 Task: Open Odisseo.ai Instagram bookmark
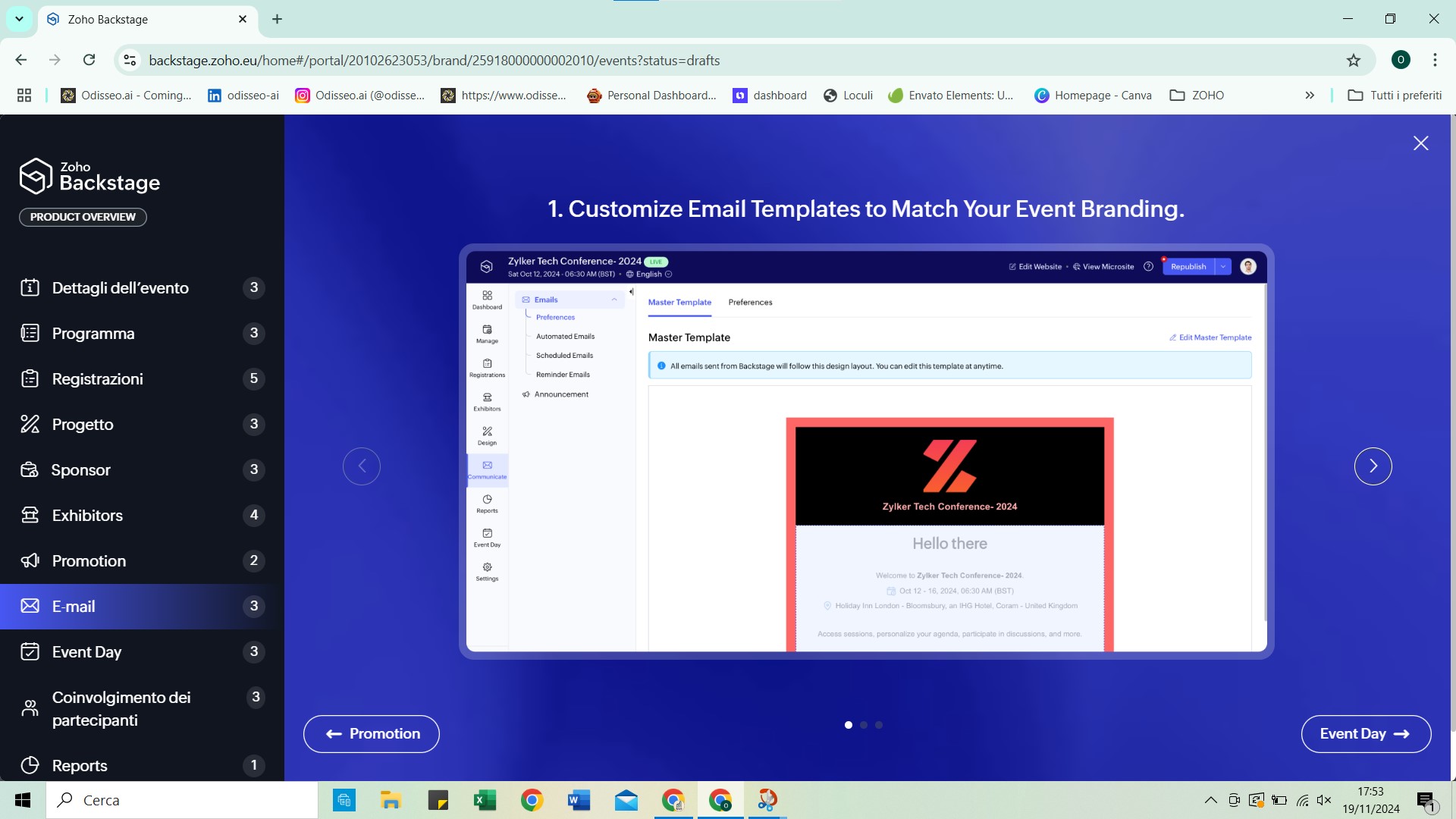[x=360, y=96]
